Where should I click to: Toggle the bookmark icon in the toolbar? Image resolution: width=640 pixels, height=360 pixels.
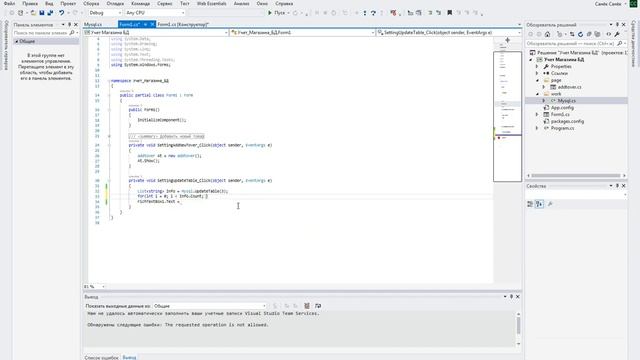pos(449,13)
